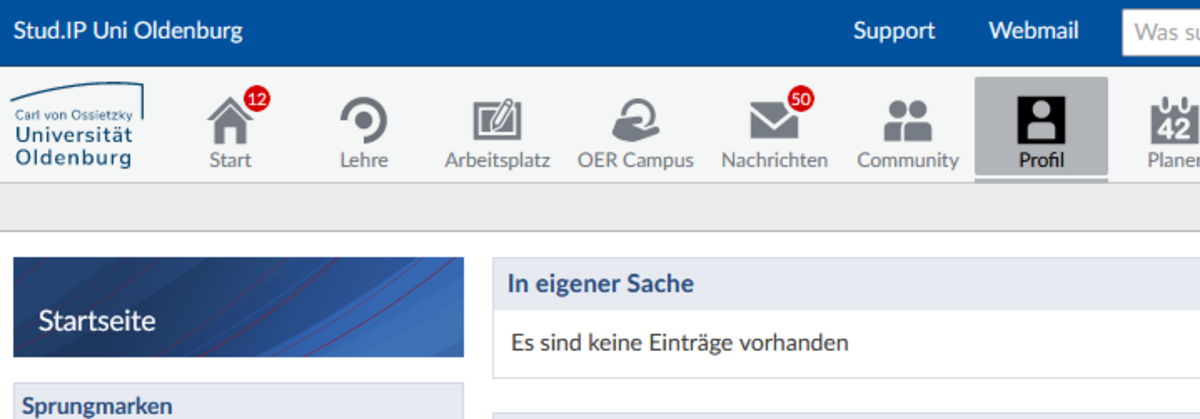Open the Nachrichten envelope icon

(x=774, y=122)
